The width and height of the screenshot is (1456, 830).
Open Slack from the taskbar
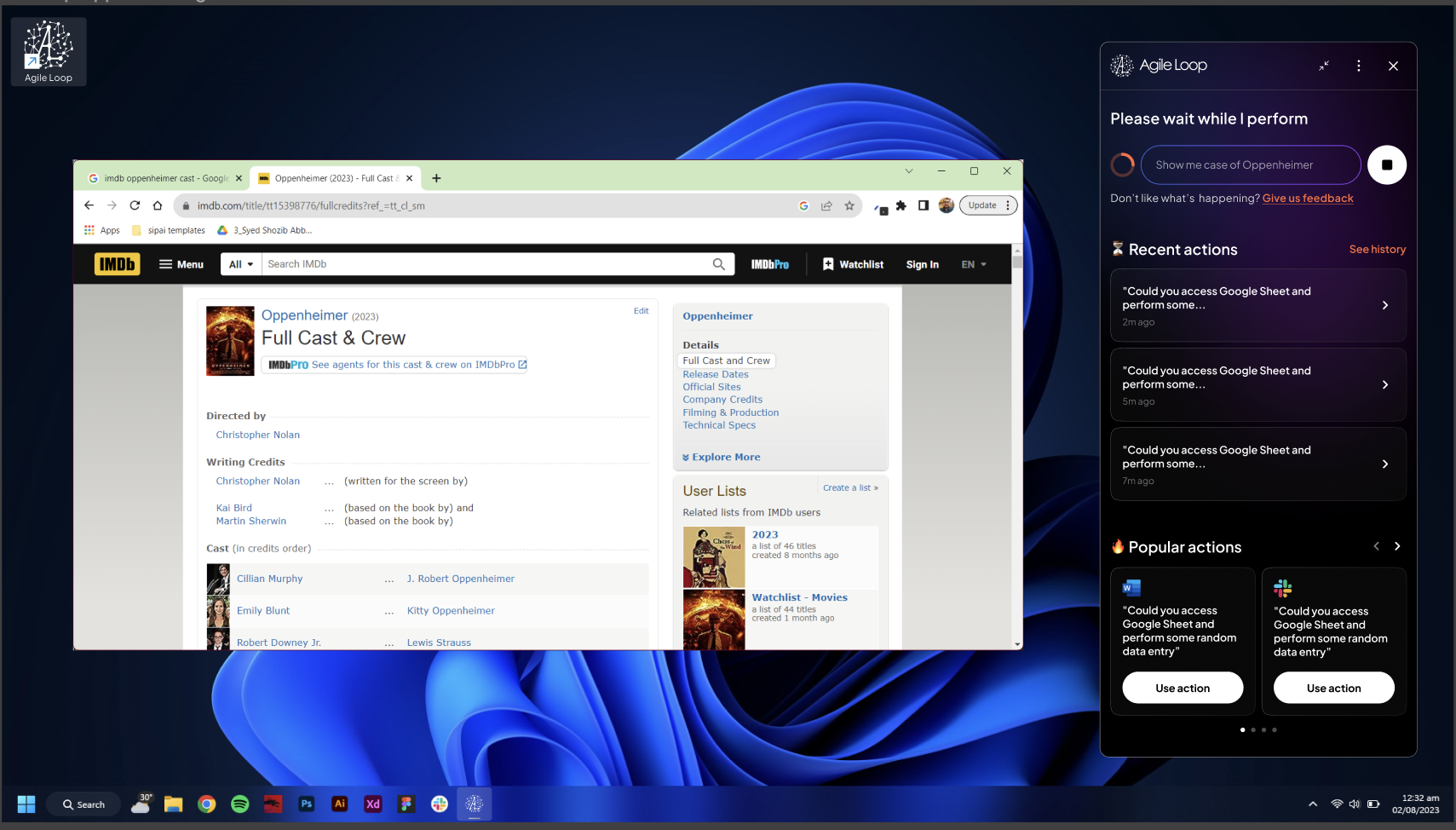440,804
